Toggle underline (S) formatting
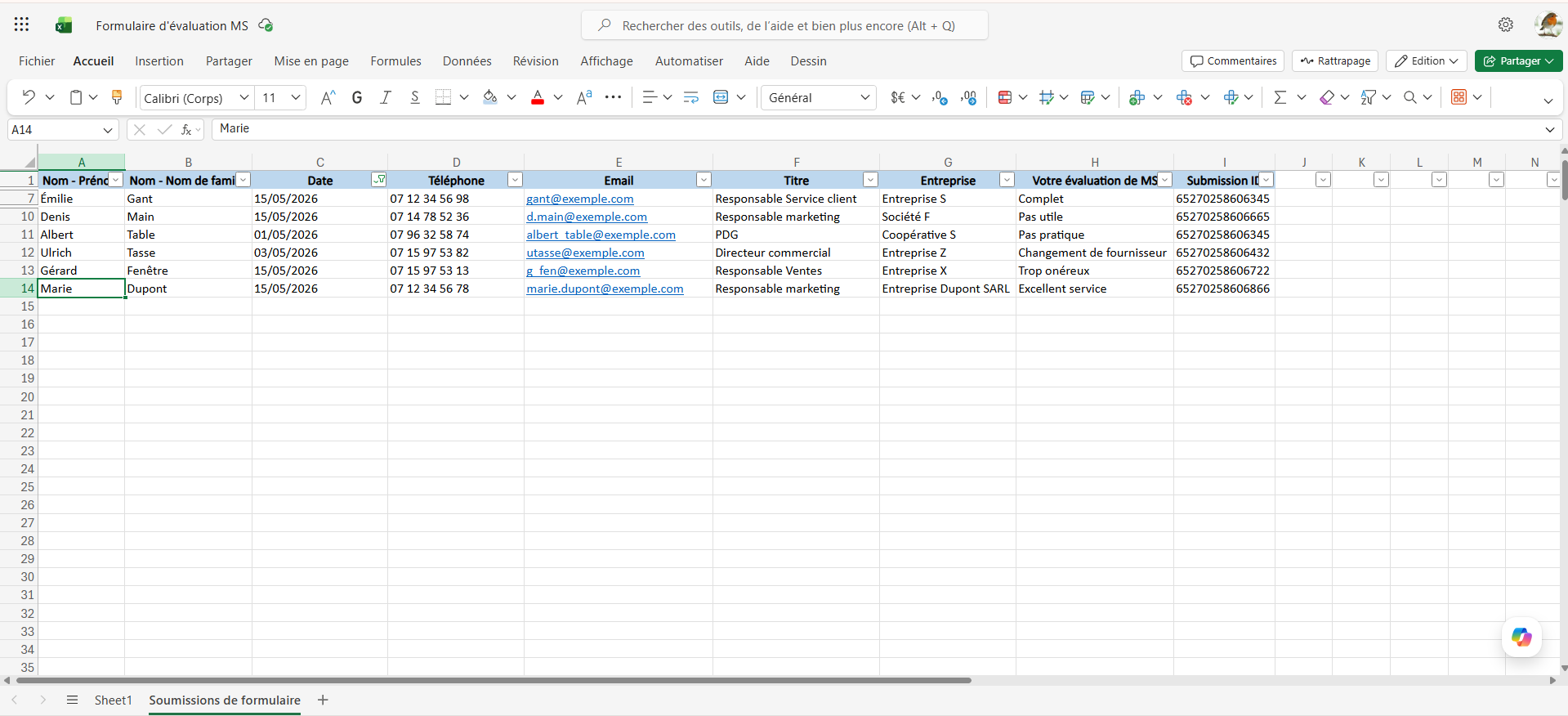The height and width of the screenshot is (716, 1568). [x=415, y=97]
